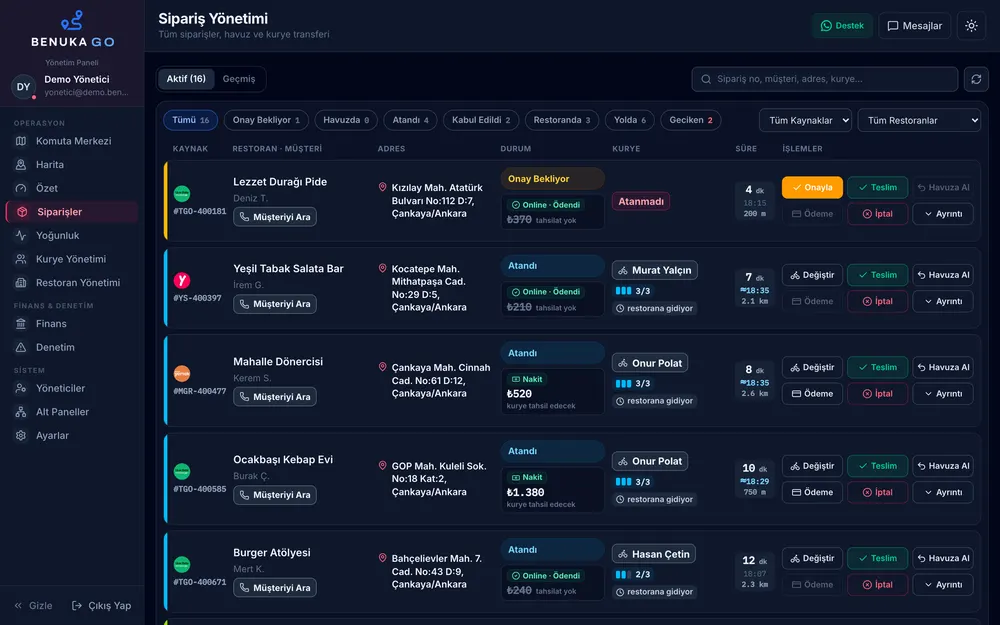The height and width of the screenshot is (625, 1000).
Task: Mark Mahalle Dönercisi order as Teslim
Action: pyautogui.click(x=878, y=367)
